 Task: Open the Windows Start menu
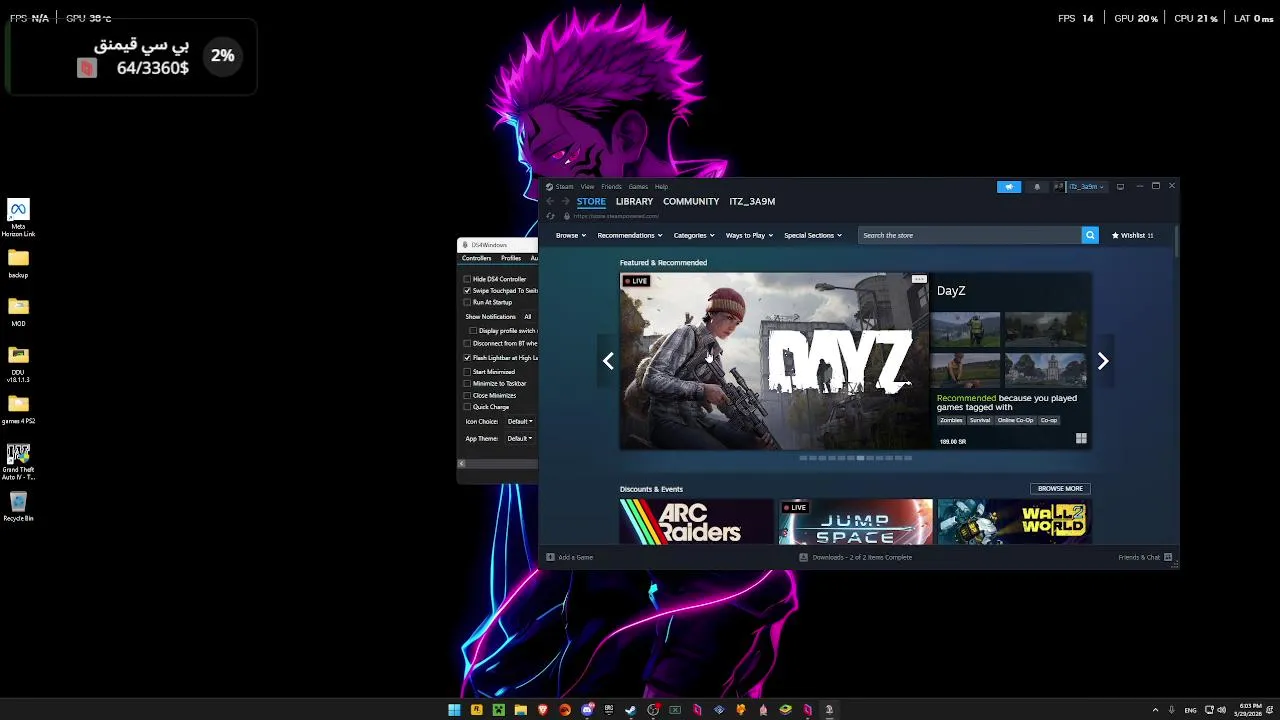pyautogui.click(x=454, y=710)
